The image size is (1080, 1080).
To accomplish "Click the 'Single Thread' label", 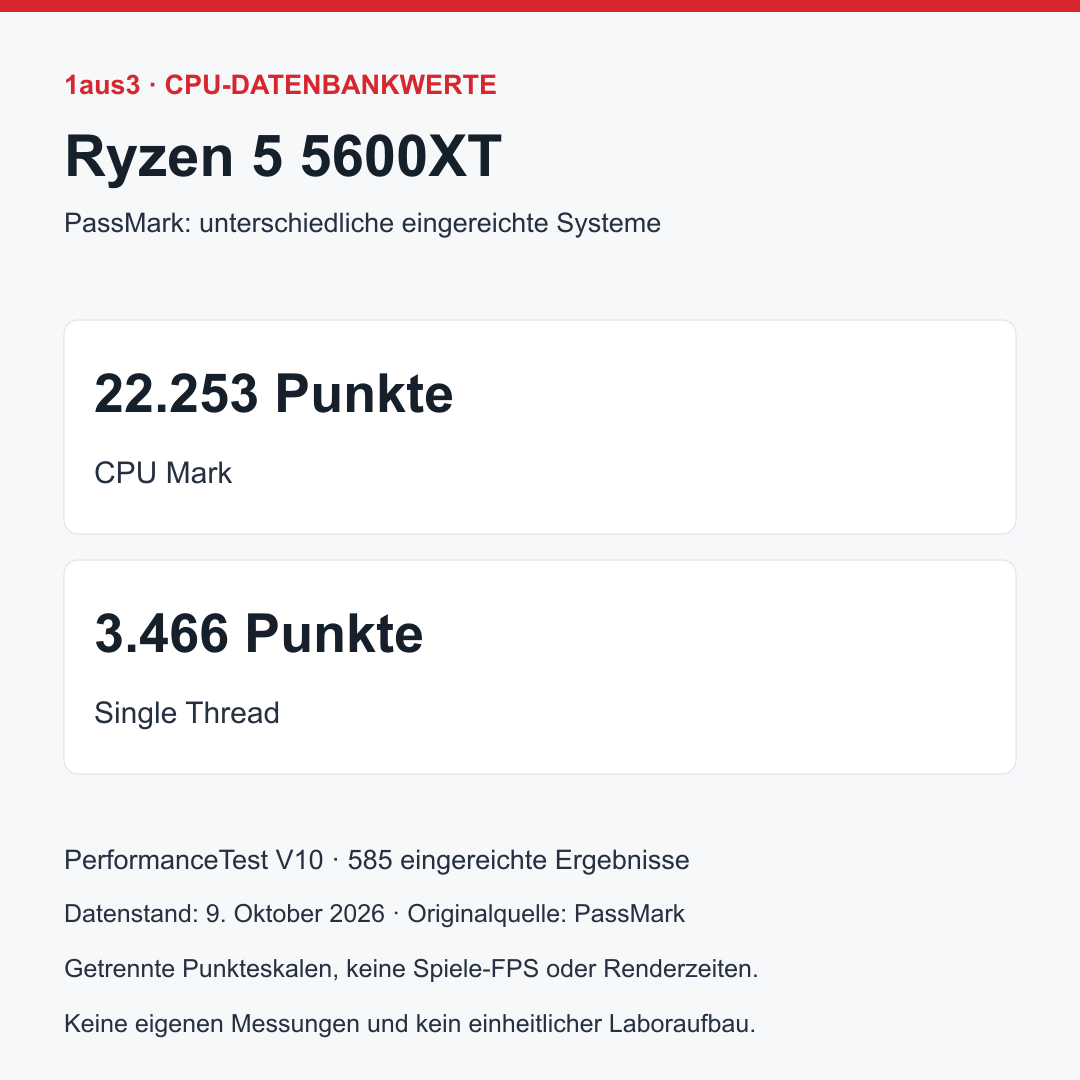I will pos(187,713).
